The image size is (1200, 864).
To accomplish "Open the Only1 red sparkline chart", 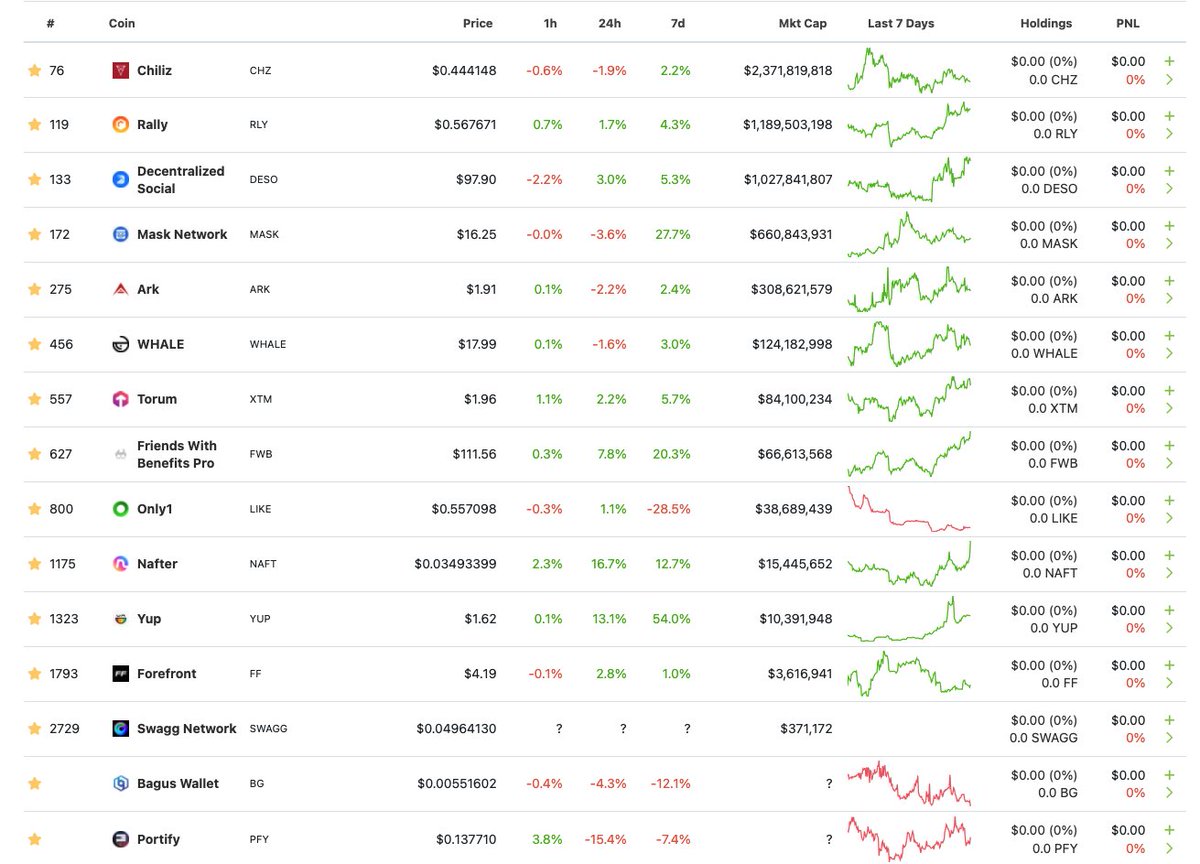I will click(x=908, y=509).
